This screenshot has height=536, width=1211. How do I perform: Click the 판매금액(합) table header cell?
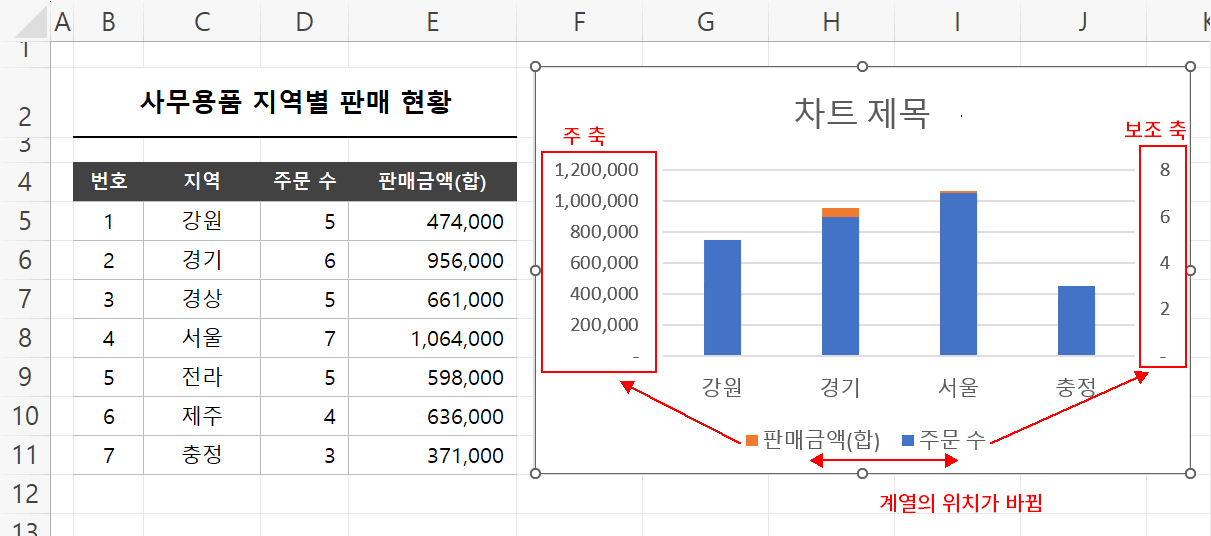pos(432,182)
